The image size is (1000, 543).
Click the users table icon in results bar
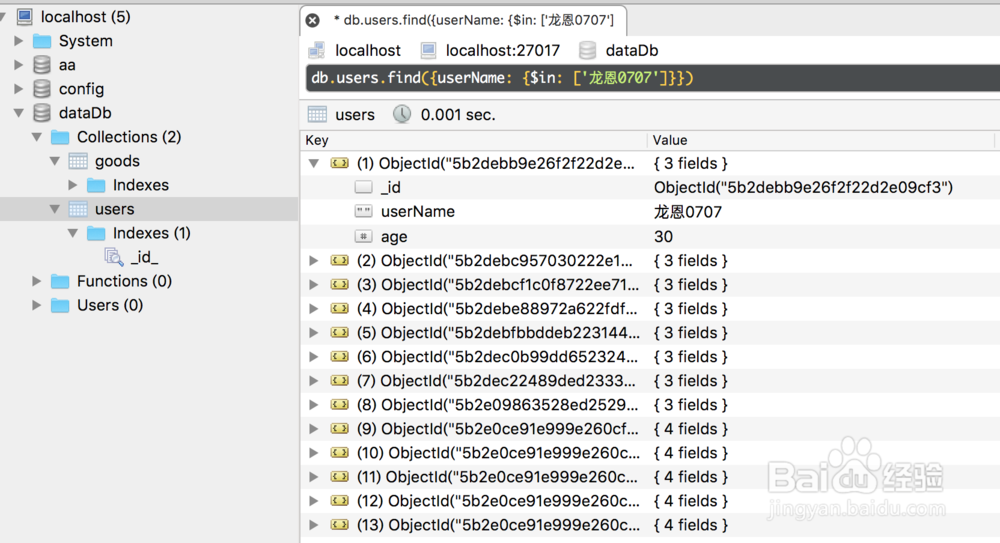317,114
